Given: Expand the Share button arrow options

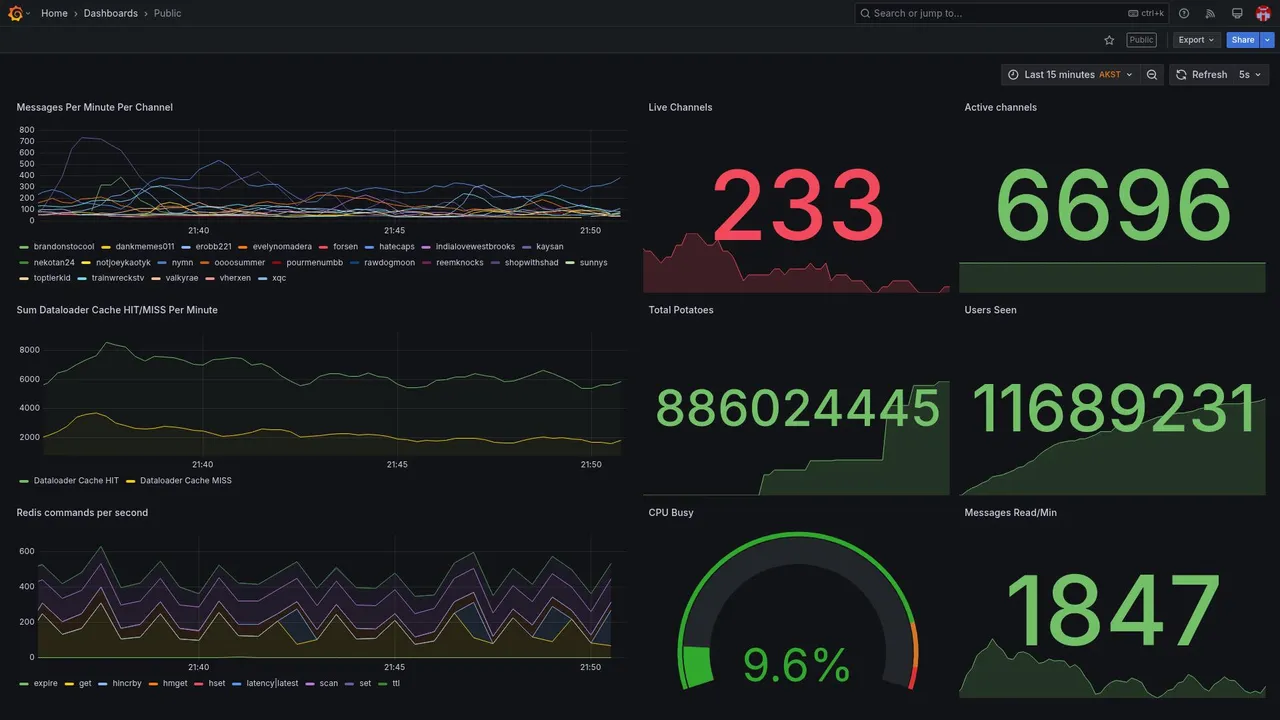Looking at the screenshot, I should pyautogui.click(x=1268, y=40).
